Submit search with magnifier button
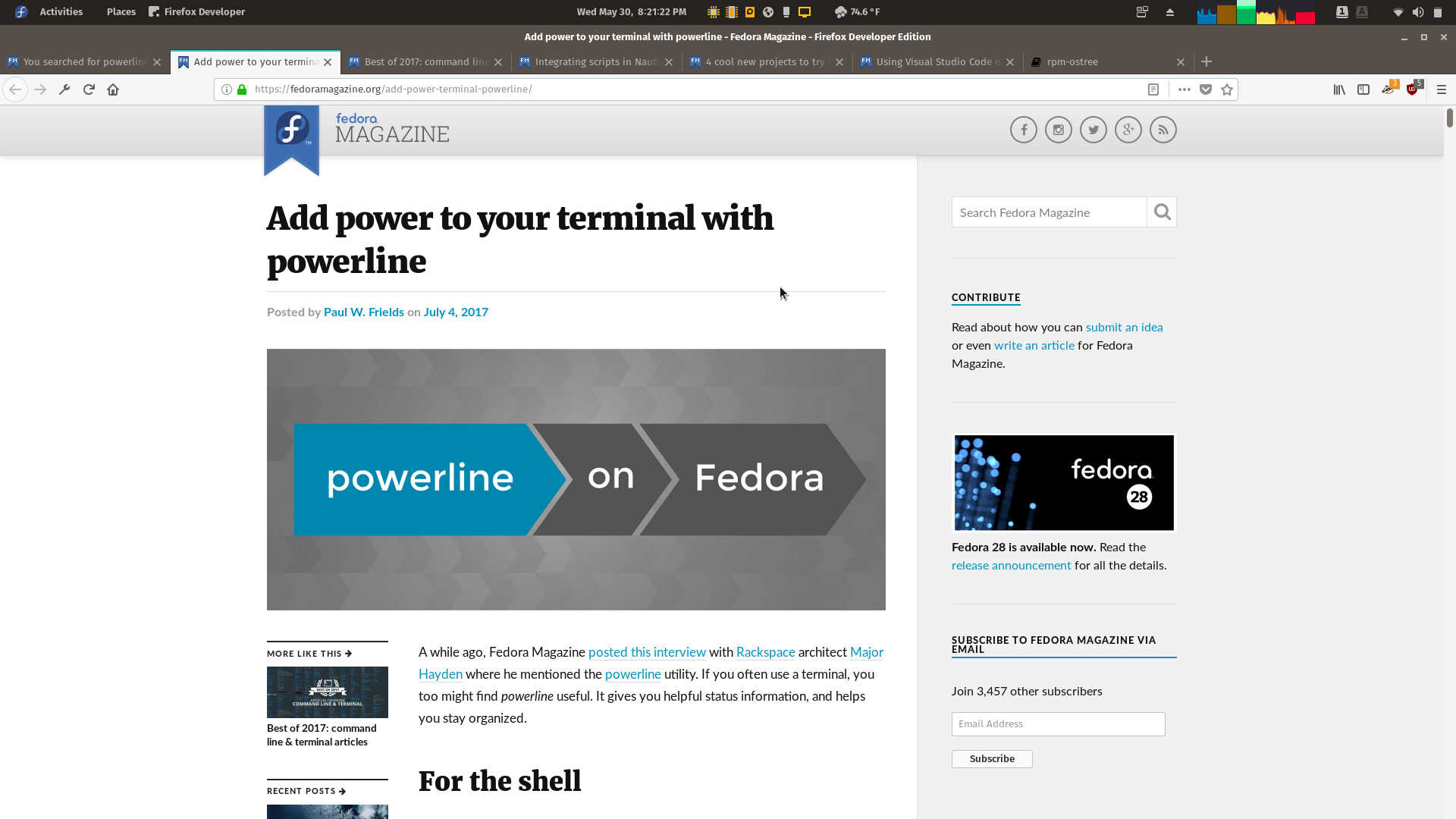 pos(1162,212)
